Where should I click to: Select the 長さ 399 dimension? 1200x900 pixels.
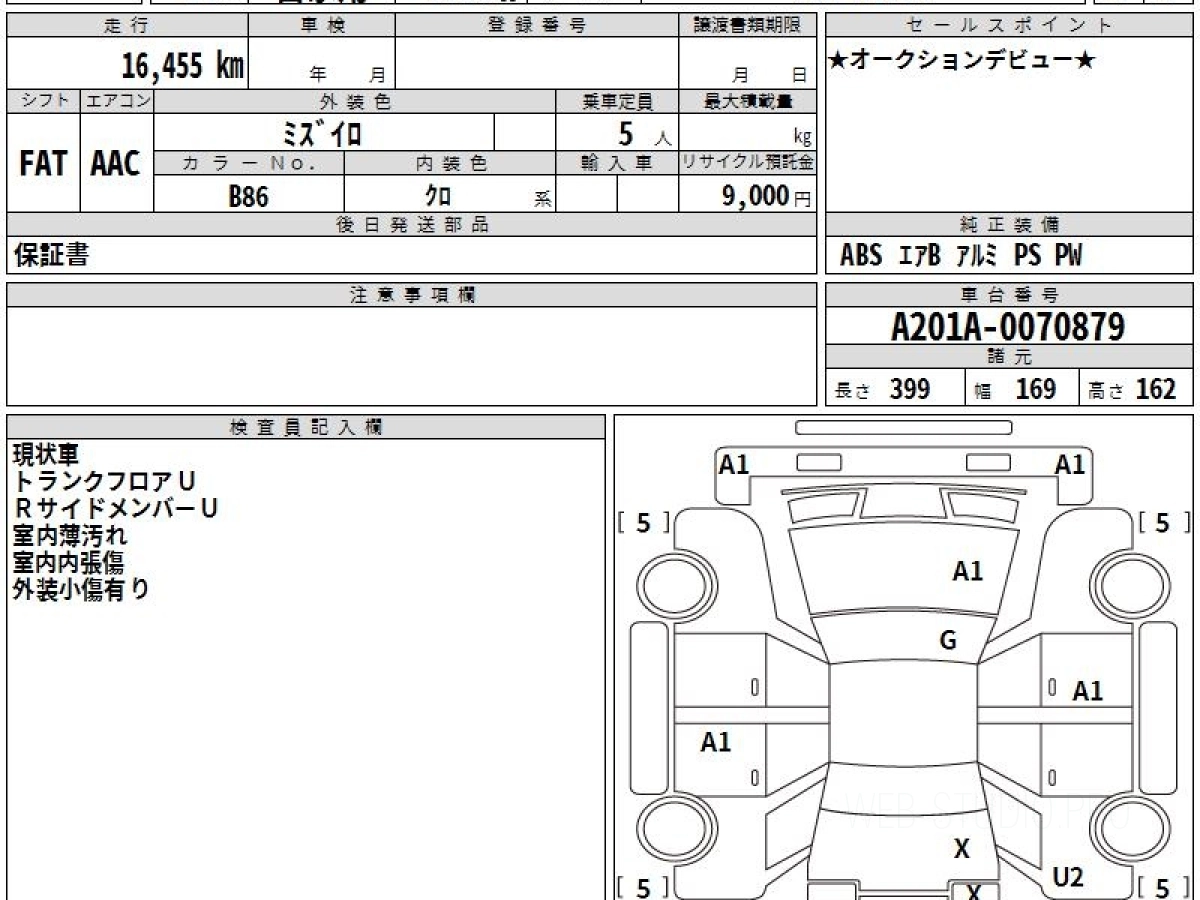pyautogui.click(x=882, y=389)
